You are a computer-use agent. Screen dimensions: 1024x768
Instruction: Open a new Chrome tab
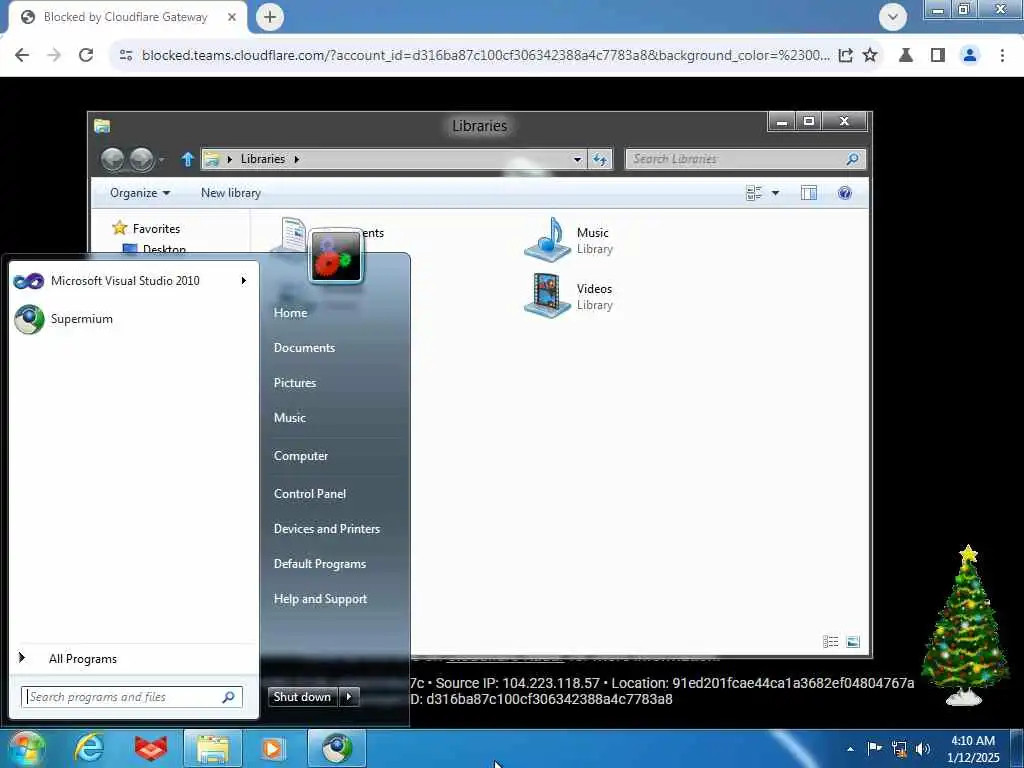270,17
